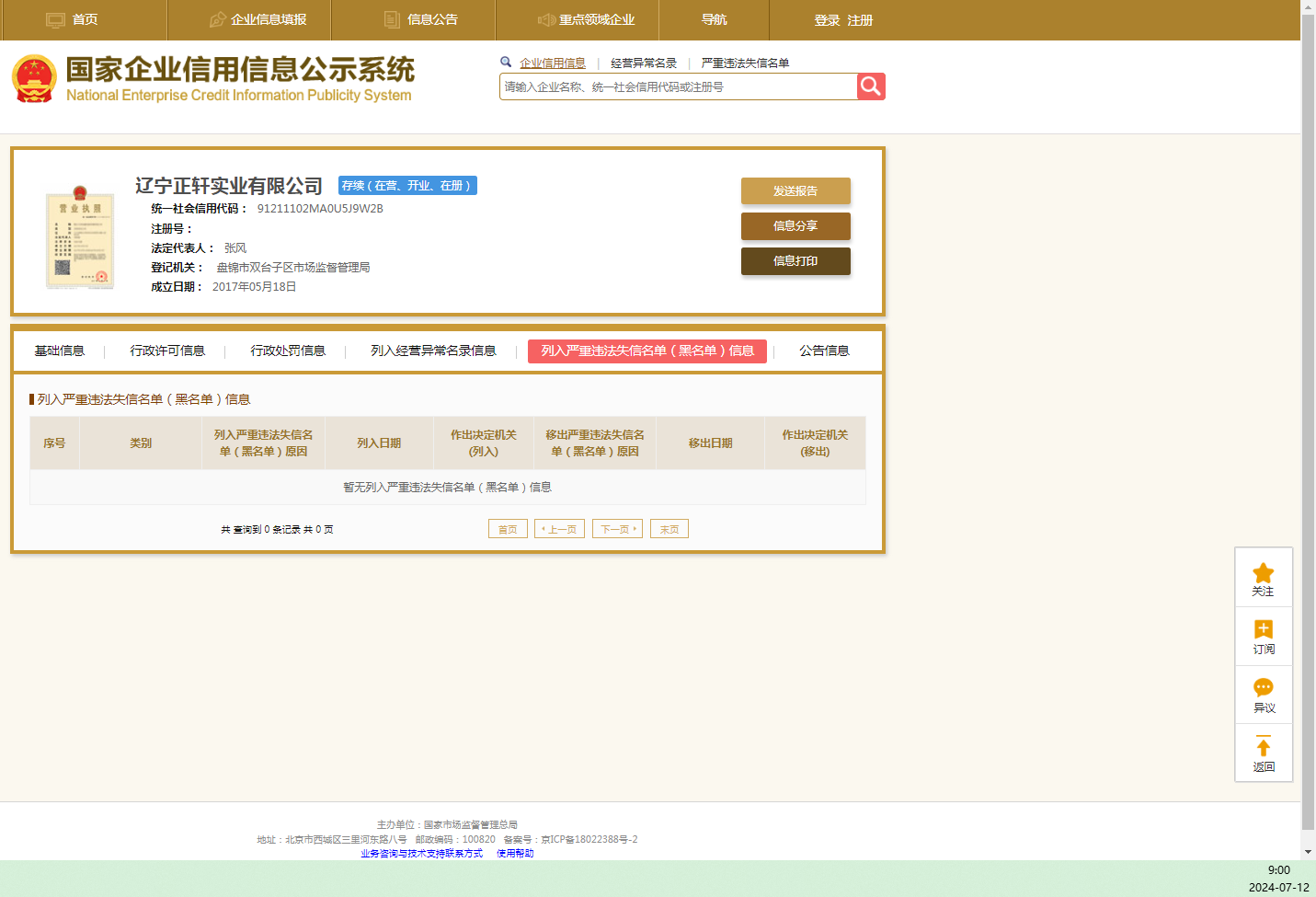Go to 上一页 in pagination
This screenshot has width=1316, height=897.
(559, 529)
